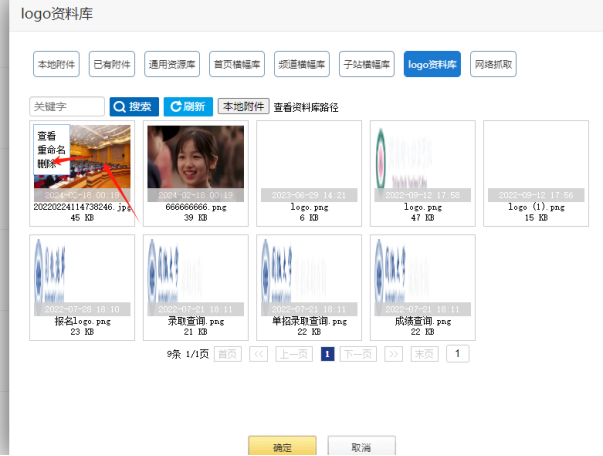Click the 查看资料库路径 link
The image size is (603, 456).
tap(306, 107)
